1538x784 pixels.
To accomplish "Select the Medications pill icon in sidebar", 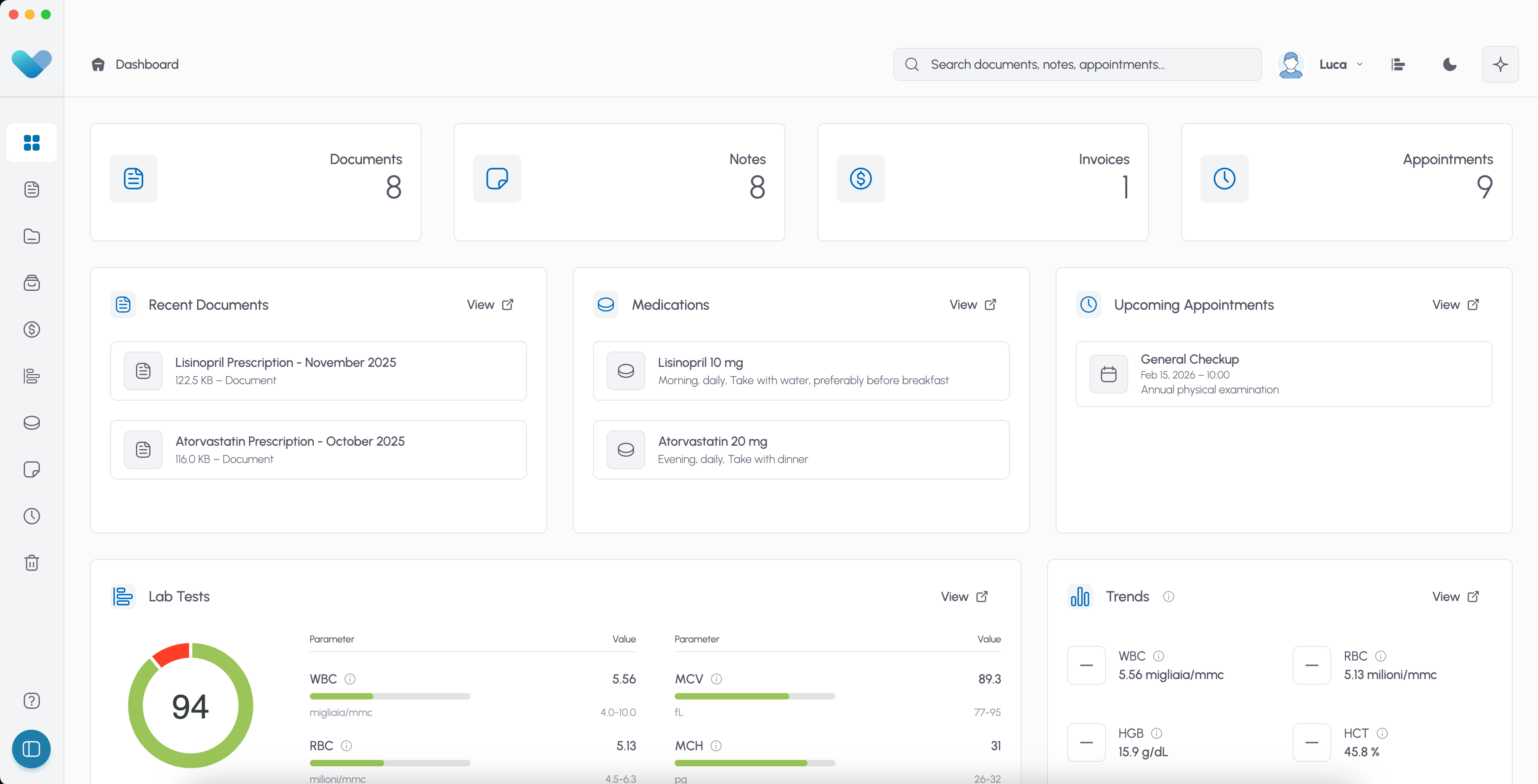I will [x=32, y=423].
